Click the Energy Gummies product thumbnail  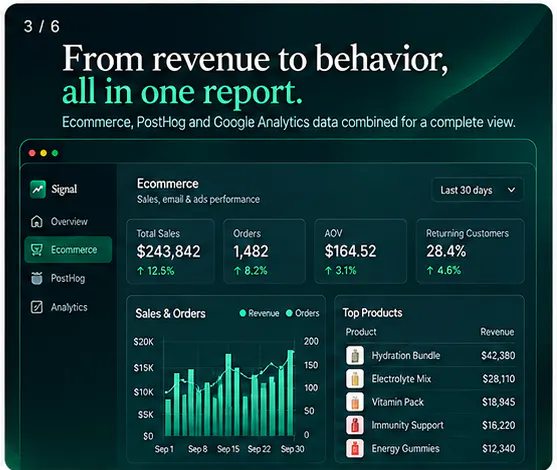355,448
